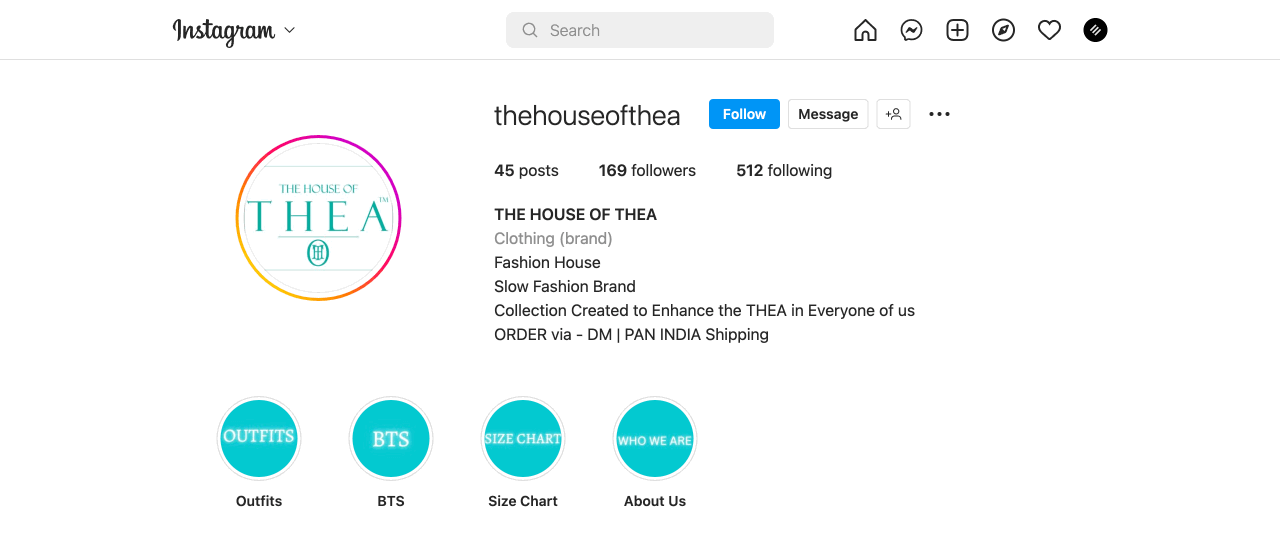Click the new post plus icon
This screenshot has width=1280, height=560.
click(x=957, y=31)
